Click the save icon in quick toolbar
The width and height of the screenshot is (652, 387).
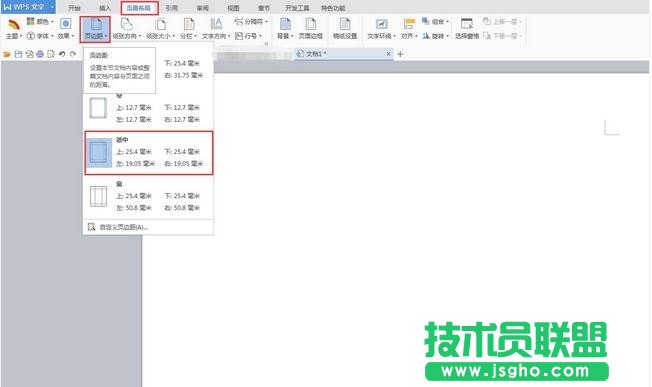pos(18,54)
